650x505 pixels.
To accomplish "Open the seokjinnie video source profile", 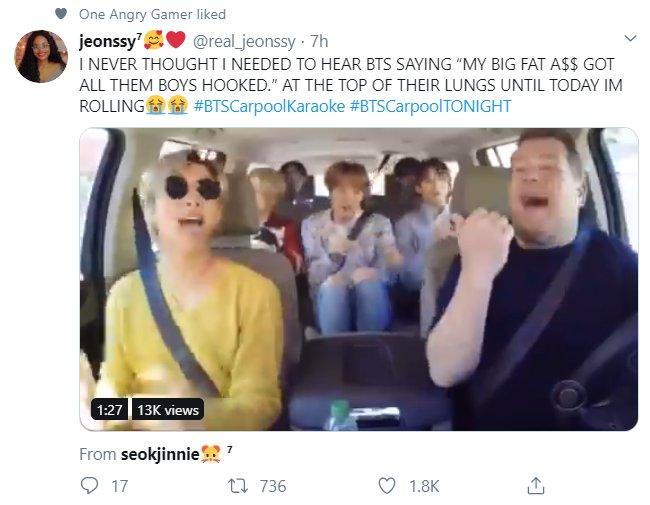I will pos(160,454).
